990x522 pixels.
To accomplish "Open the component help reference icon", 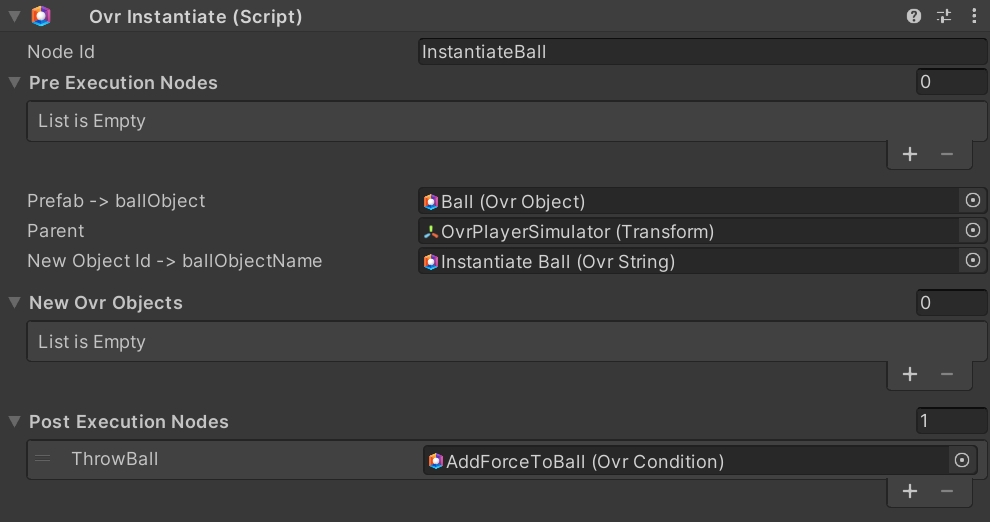I will [914, 16].
